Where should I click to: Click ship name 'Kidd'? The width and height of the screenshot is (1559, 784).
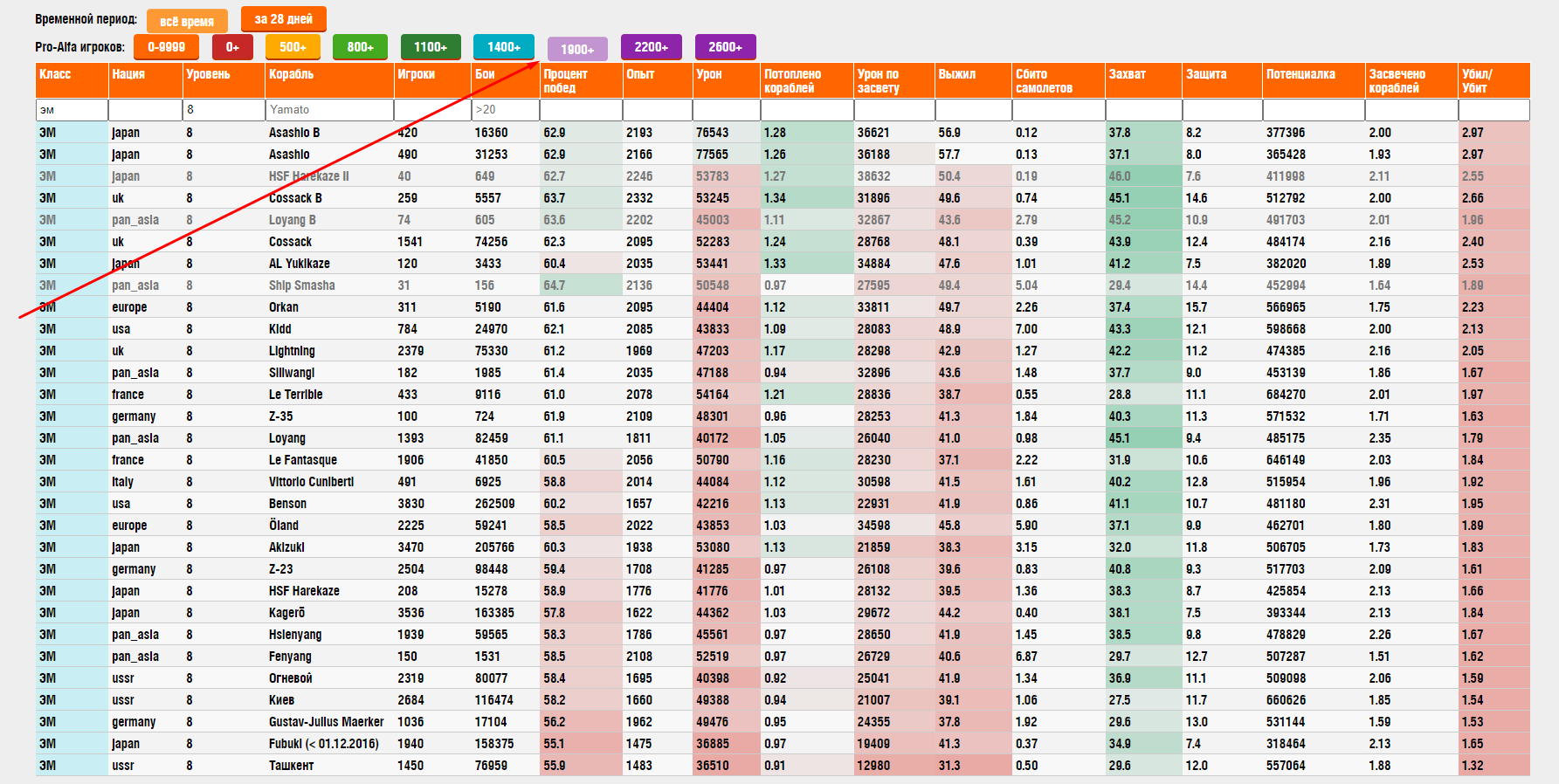(x=279, y=329)
